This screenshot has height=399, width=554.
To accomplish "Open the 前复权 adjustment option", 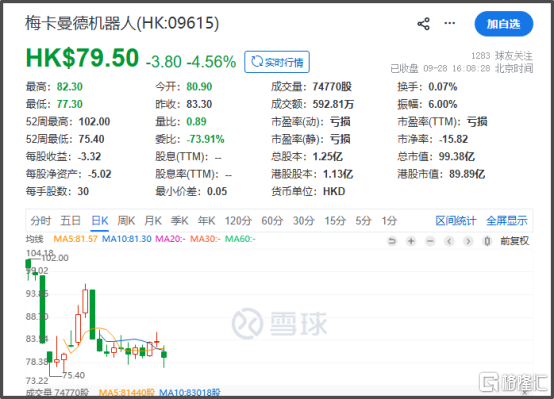I will (514, 241).
